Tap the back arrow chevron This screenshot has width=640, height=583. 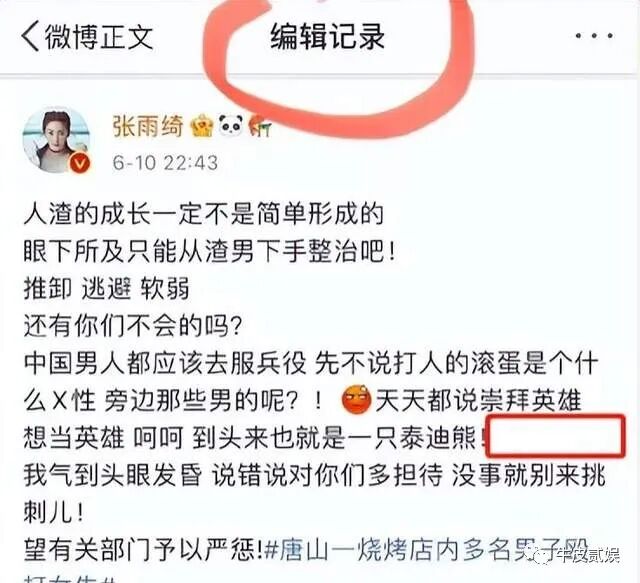click(x=30, y=36)
